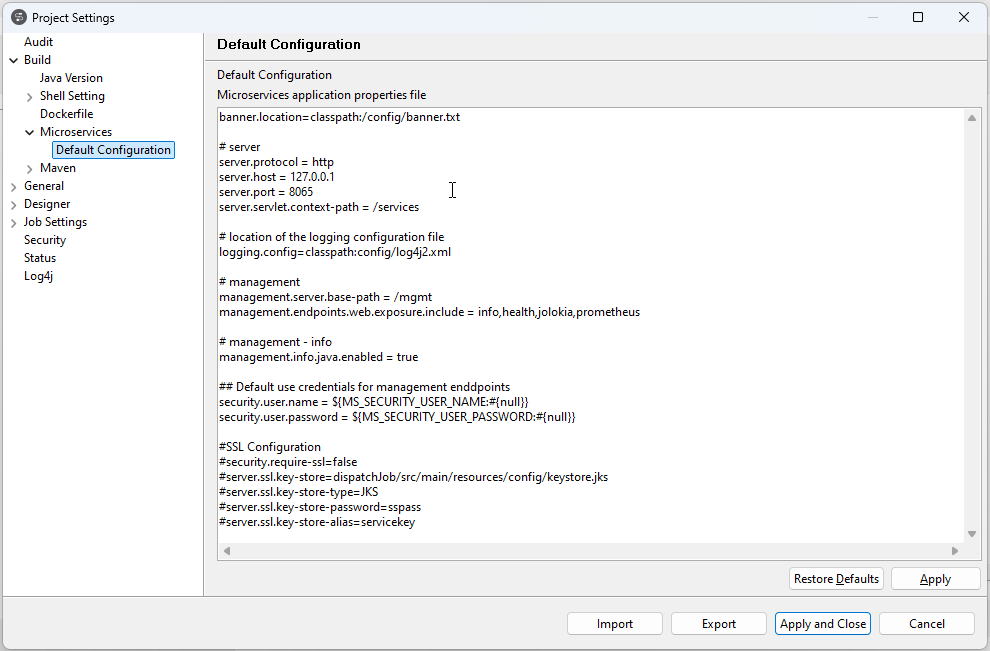Select the Log4j settings page
The height and width of the screenshot is (651, 990).
(x=38, y=275)
